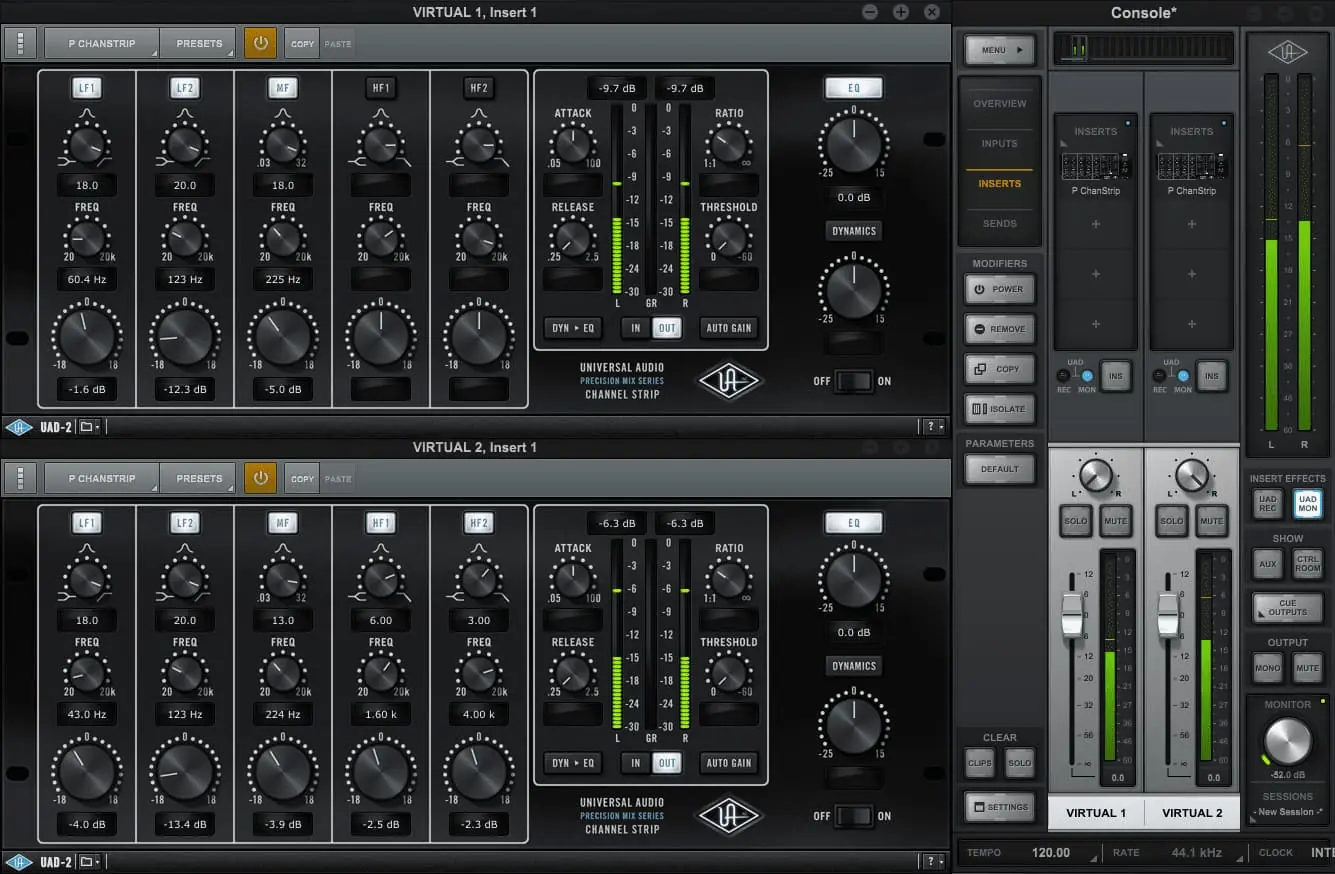Flip the OFF/ON switch in Virtual 1 plugin
This screenshot has width=1335, height=874.
click(x=853, y=381)
